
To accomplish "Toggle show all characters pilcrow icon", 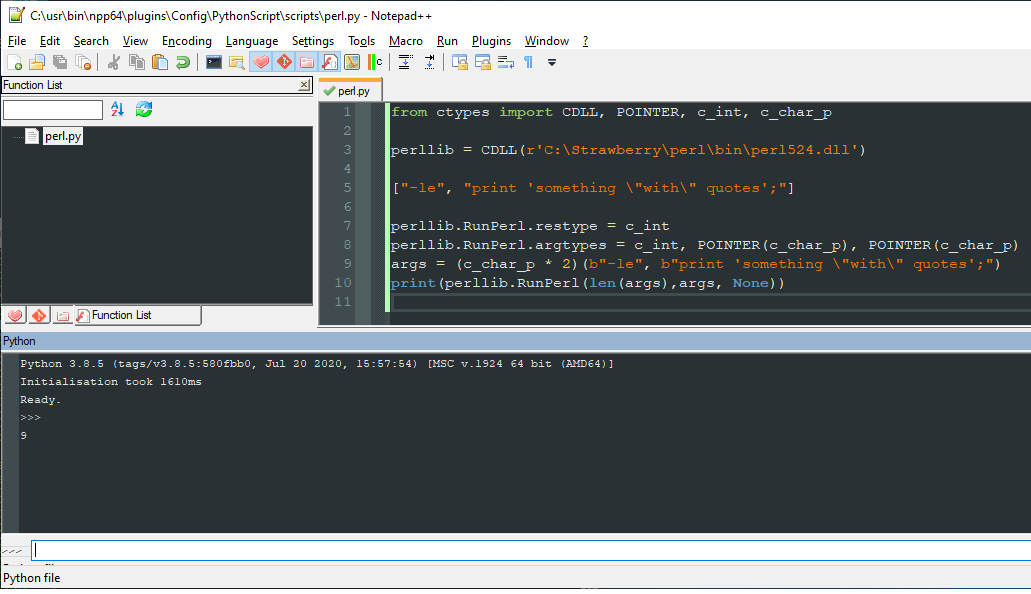I will coord(528,62).
